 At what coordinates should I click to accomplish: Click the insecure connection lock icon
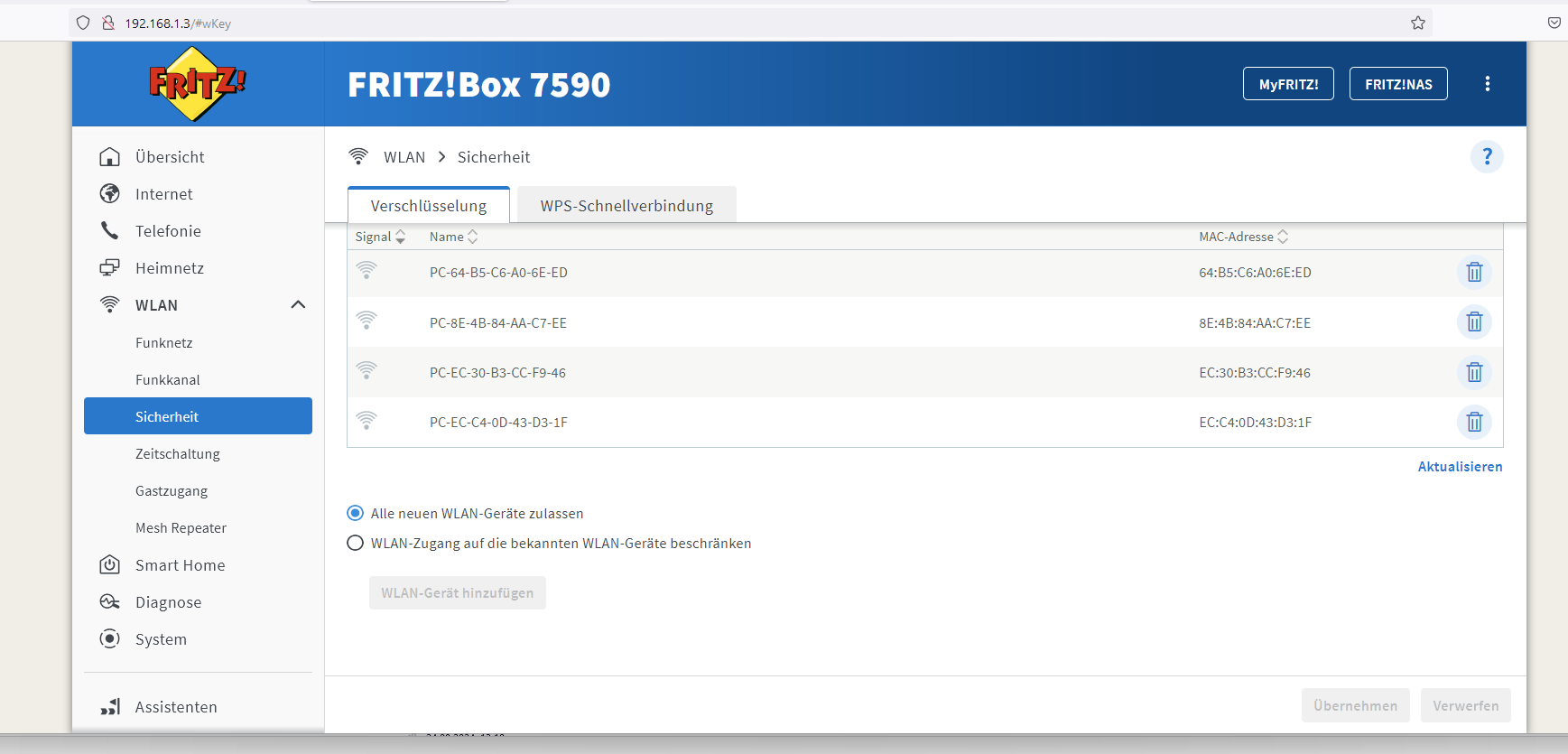click(x=108, y=23)
